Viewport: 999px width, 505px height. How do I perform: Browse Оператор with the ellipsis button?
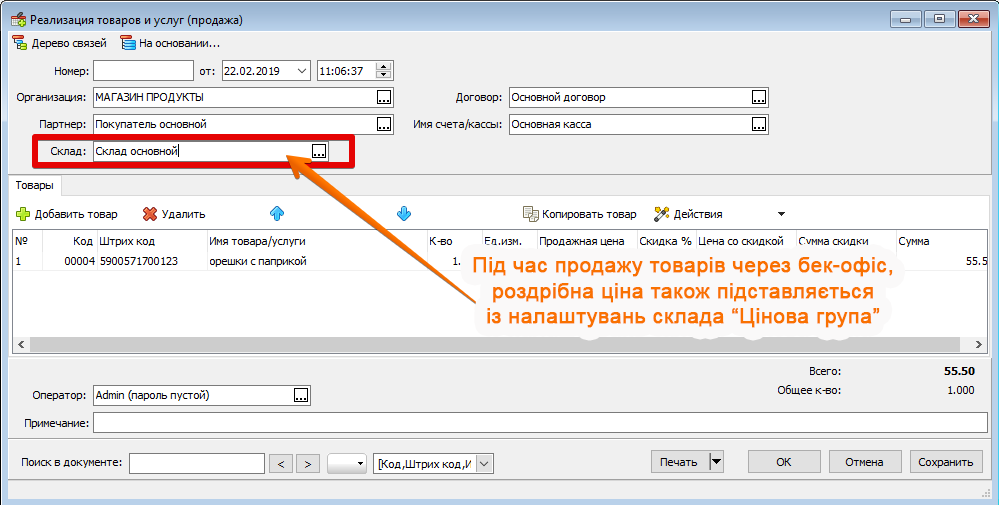301,395
